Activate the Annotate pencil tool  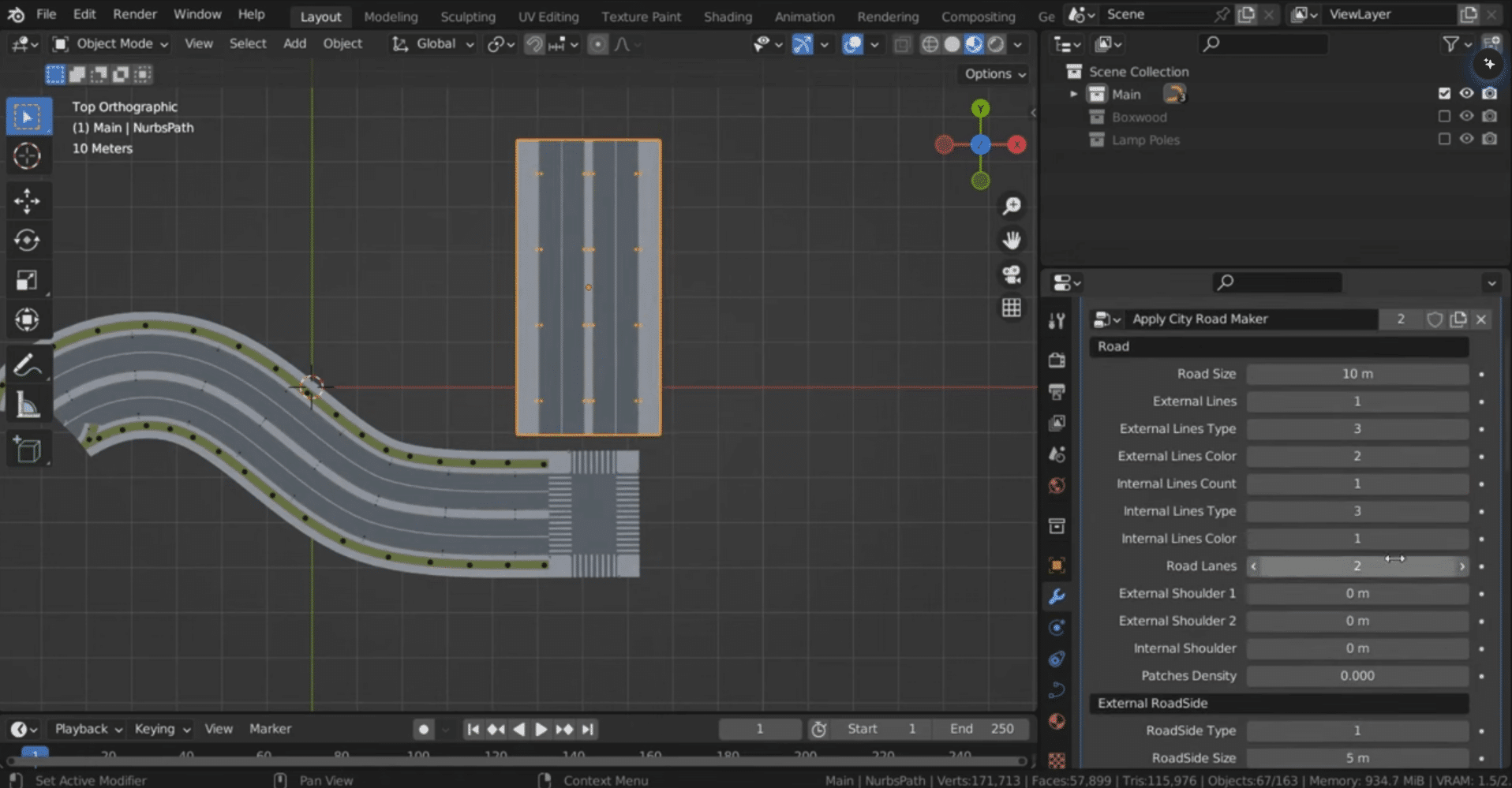click(27, 365)
